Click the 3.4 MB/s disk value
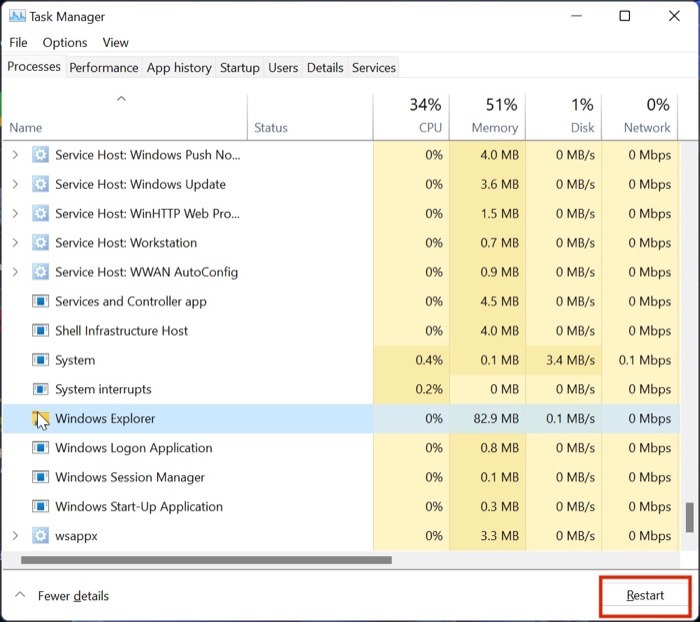This screenshot has width=700, height=622. [x=570, y=360]
